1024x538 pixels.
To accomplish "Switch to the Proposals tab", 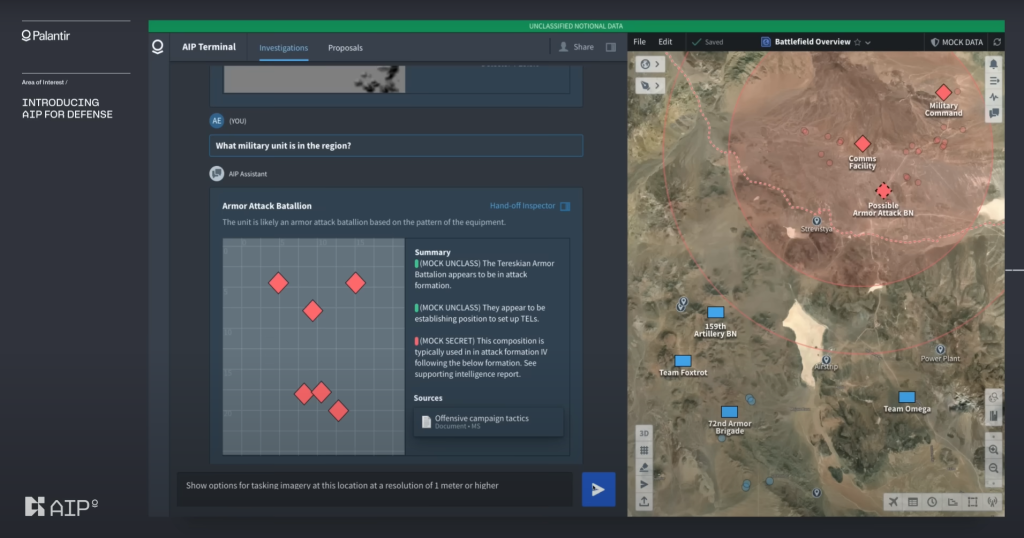I will click(x=345, y=48).
